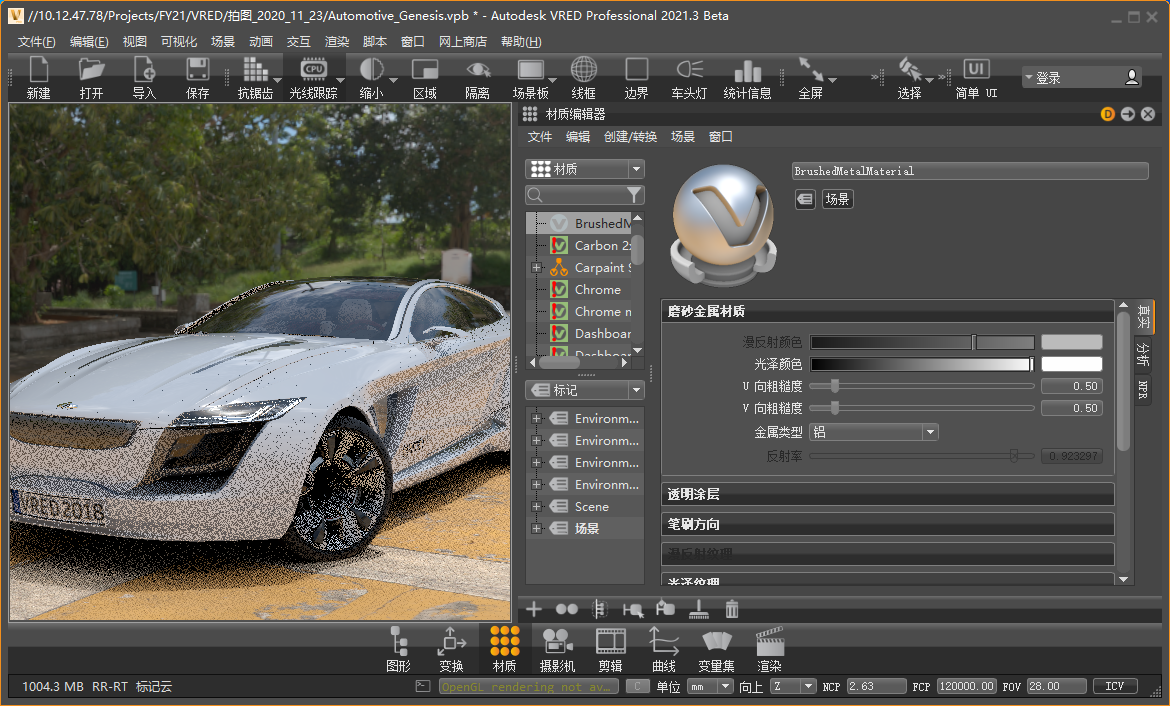Open the 曲线 curve editor module
1170x706 pixels.
click(663, 649)
